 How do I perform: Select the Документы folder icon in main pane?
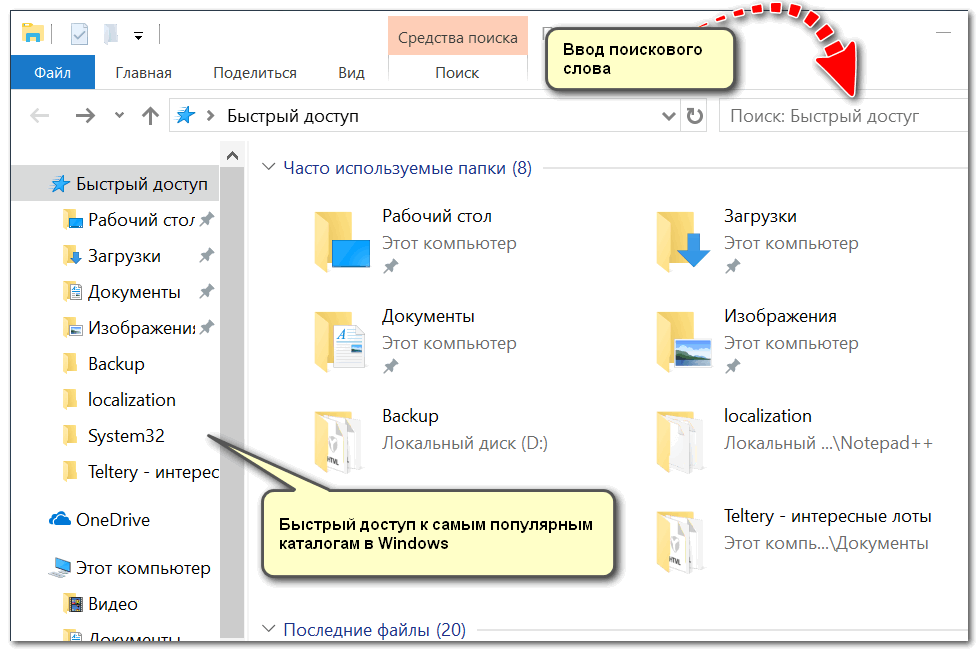tap(340, 341)
